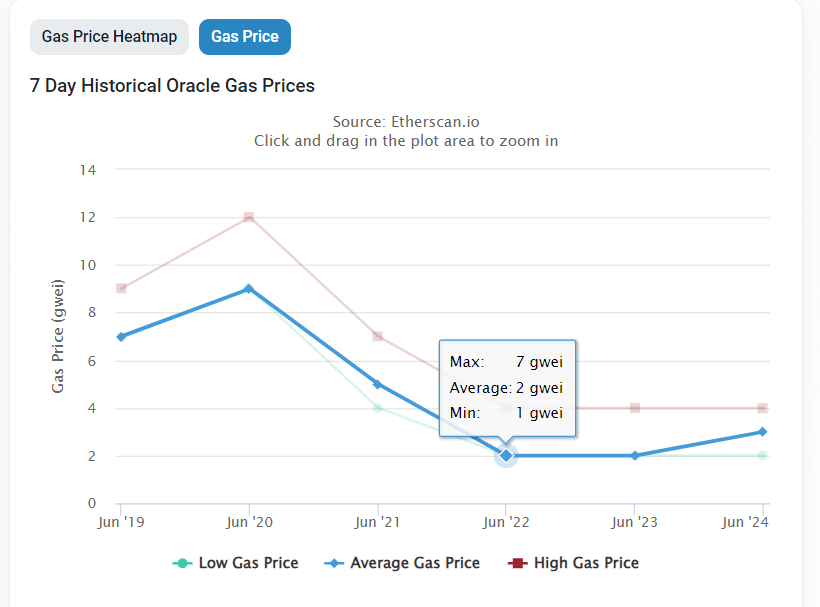
Task: Click the Low price point at Jun '21
Action: pos(378,408)
